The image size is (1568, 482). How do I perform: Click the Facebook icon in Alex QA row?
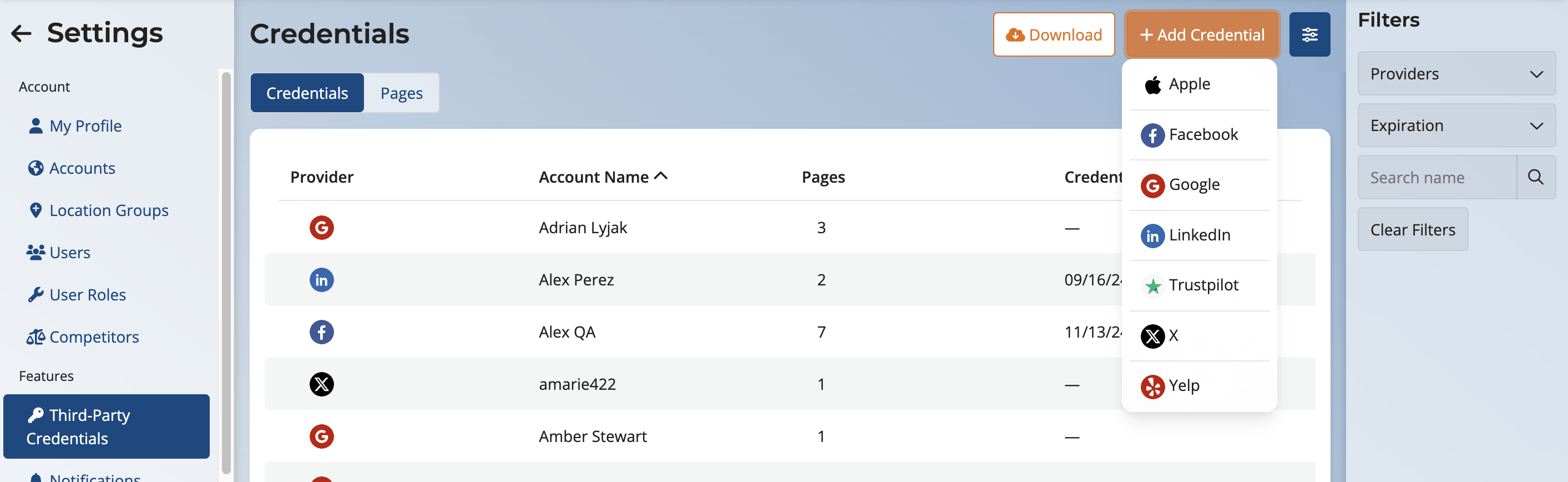[x=321, y=332]
